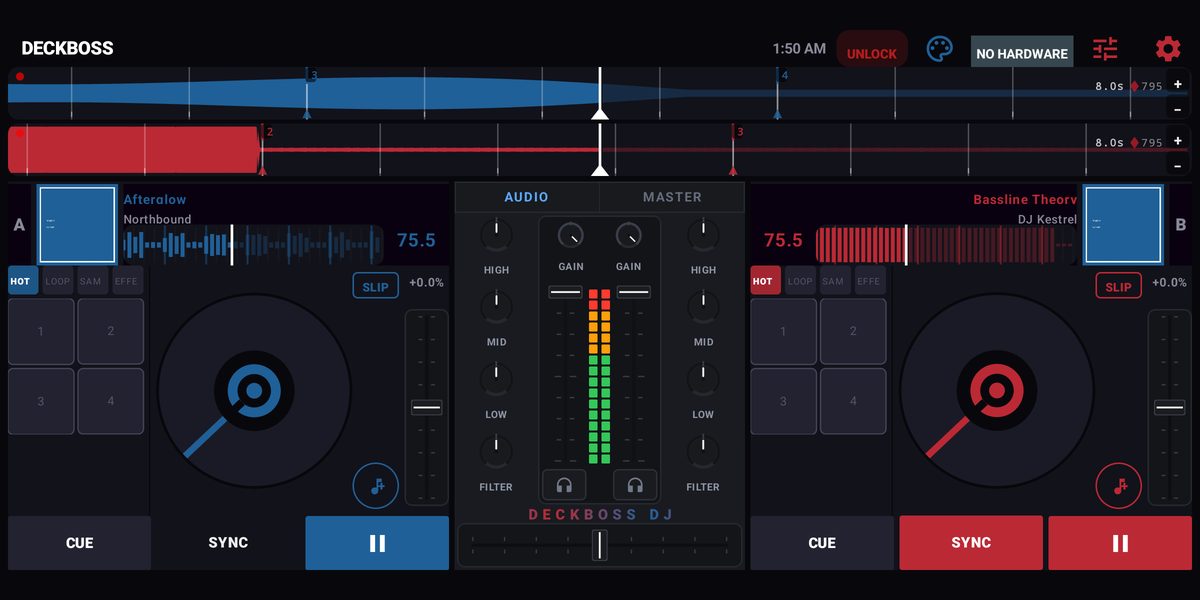Select deck B LOOP tab
This screenshot has width=1200, height=600.
pyautogui.click(x=800, y=281)
